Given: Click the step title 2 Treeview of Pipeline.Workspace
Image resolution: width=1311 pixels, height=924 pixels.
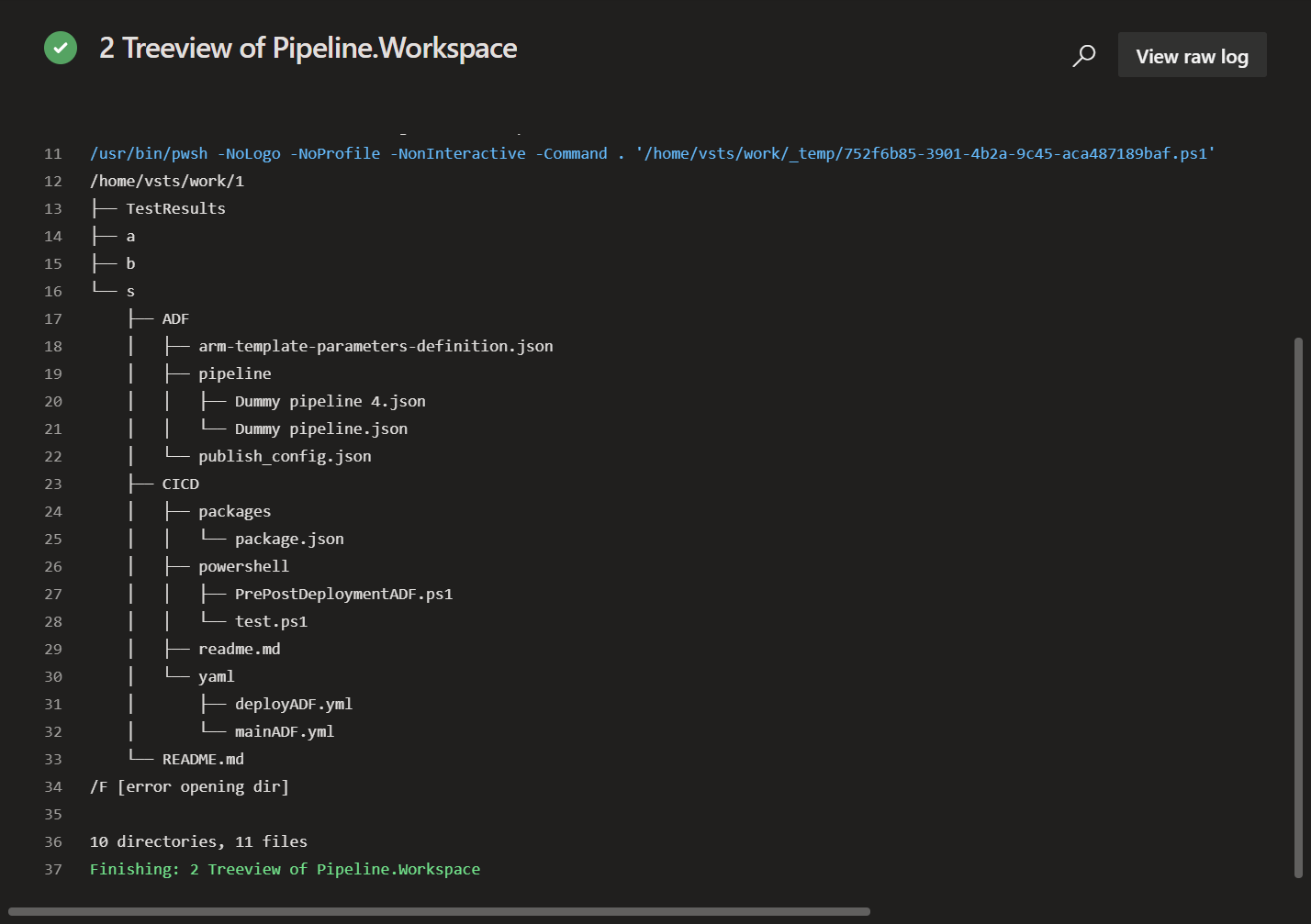Looking at the screenshot, I should (x=308, y=48).
